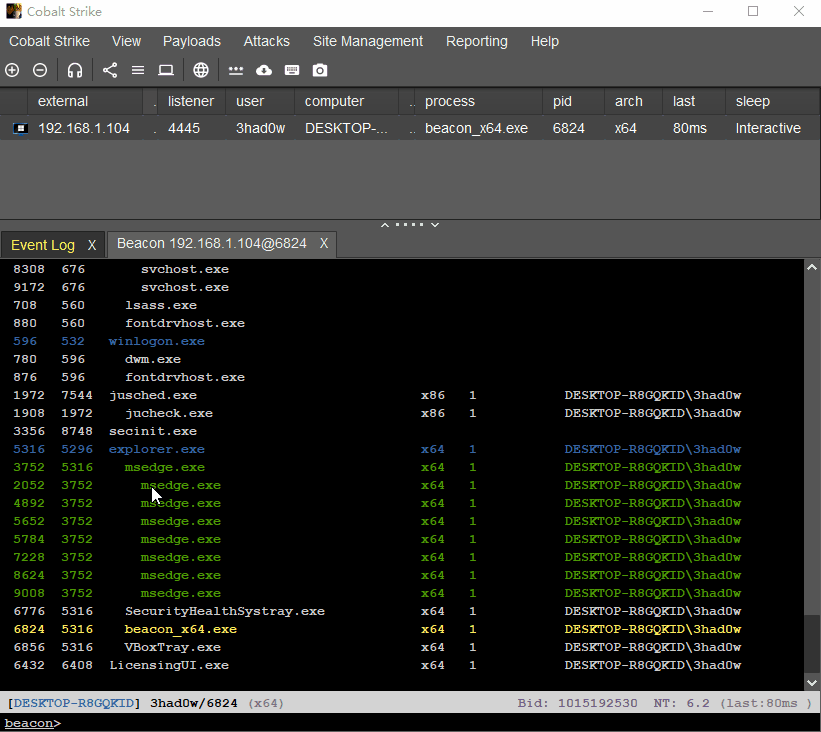Viewport: 821px width, 732px height.
Task: Click the connect (plus) toolbar icon
Action: 12,70
